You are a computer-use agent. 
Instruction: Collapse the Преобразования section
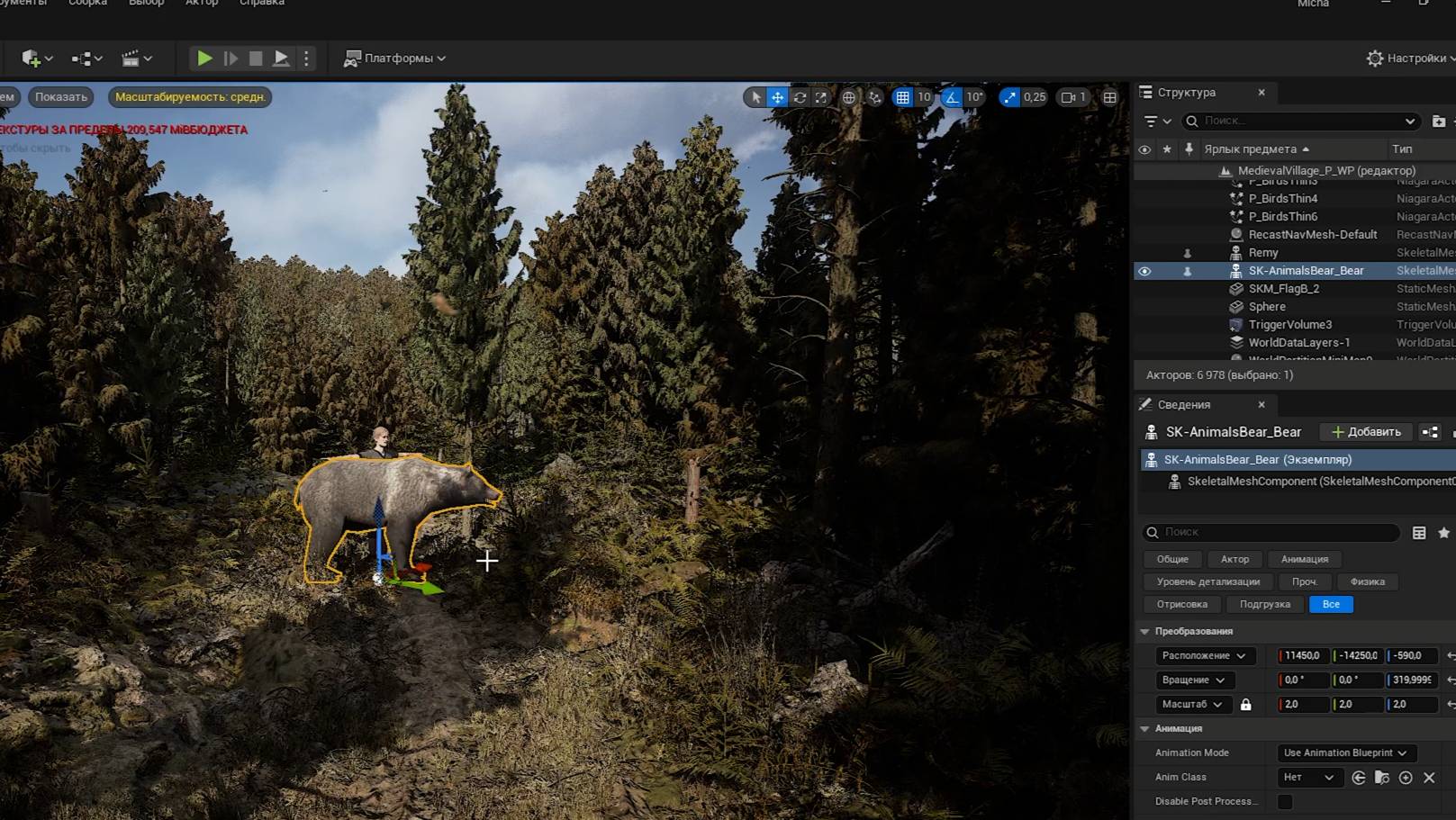coord(1145,631)
